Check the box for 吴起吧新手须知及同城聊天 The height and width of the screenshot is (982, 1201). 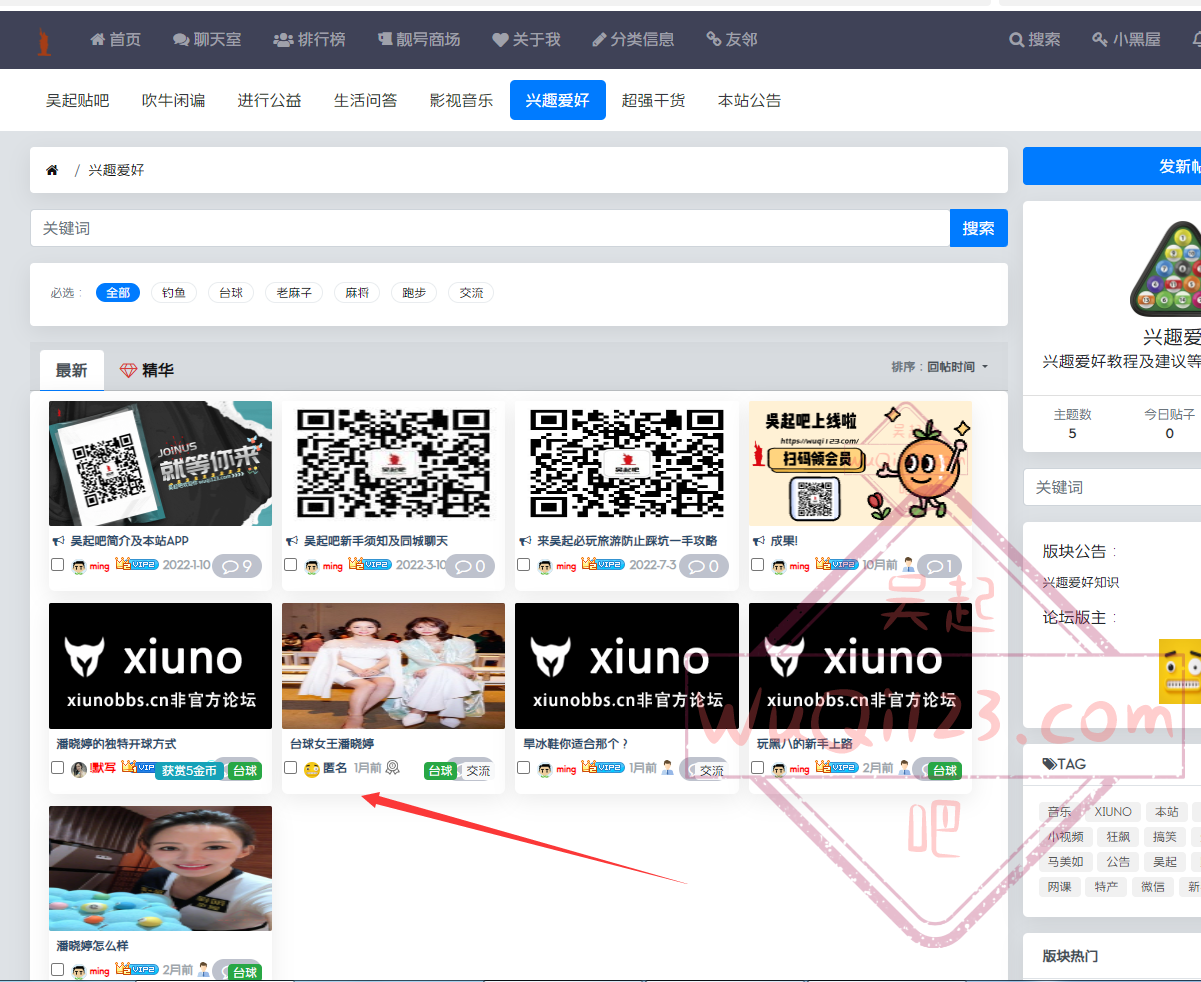pos(290,565)
